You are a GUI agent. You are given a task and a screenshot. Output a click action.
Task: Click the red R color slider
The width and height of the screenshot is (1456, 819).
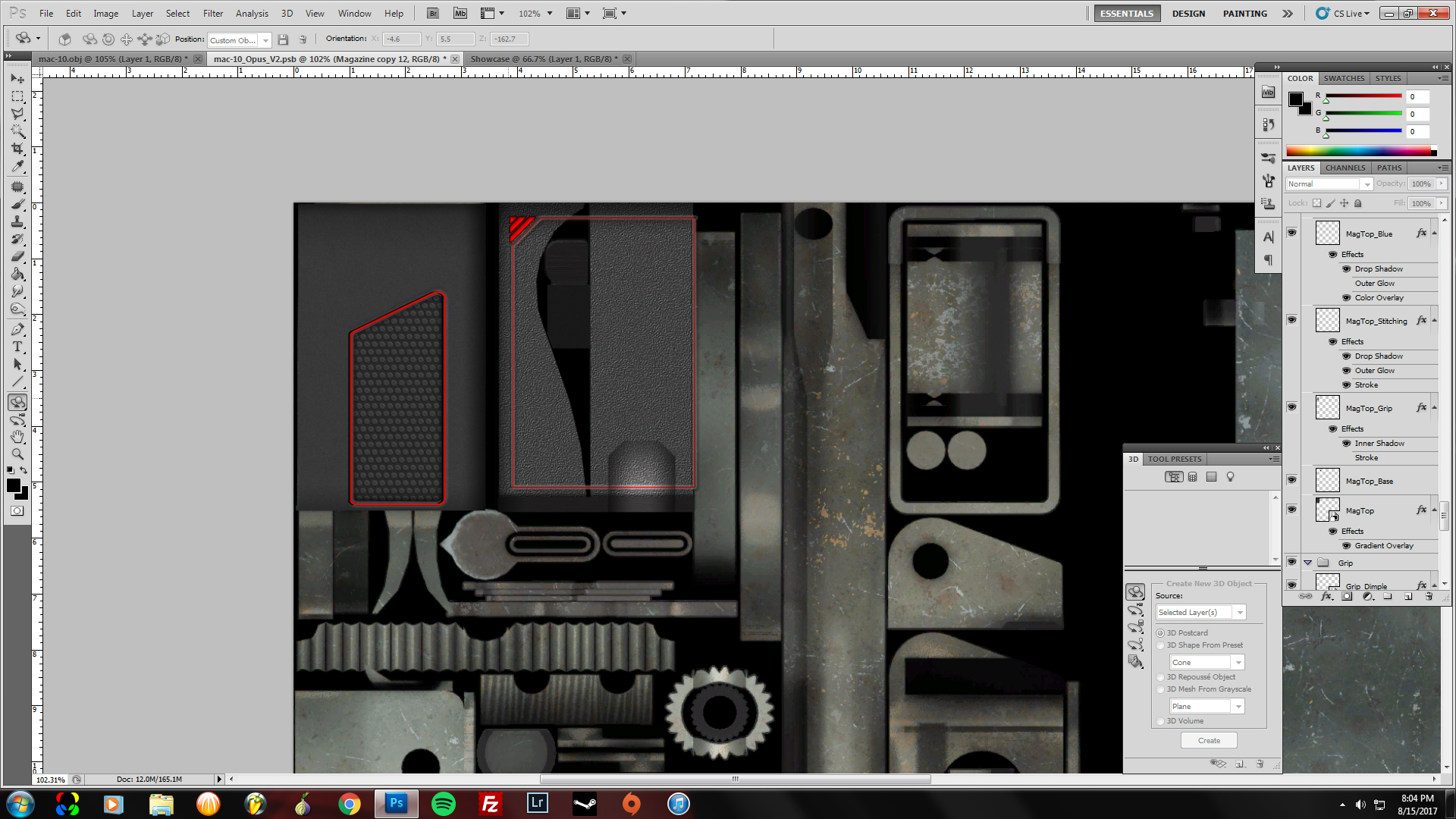point(1363,96)
